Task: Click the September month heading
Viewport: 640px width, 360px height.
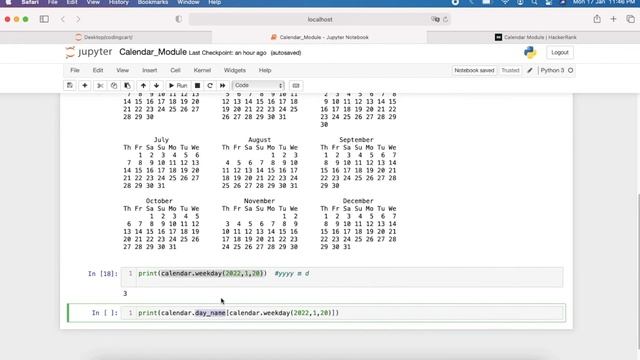Action: [x=356, y=140]
